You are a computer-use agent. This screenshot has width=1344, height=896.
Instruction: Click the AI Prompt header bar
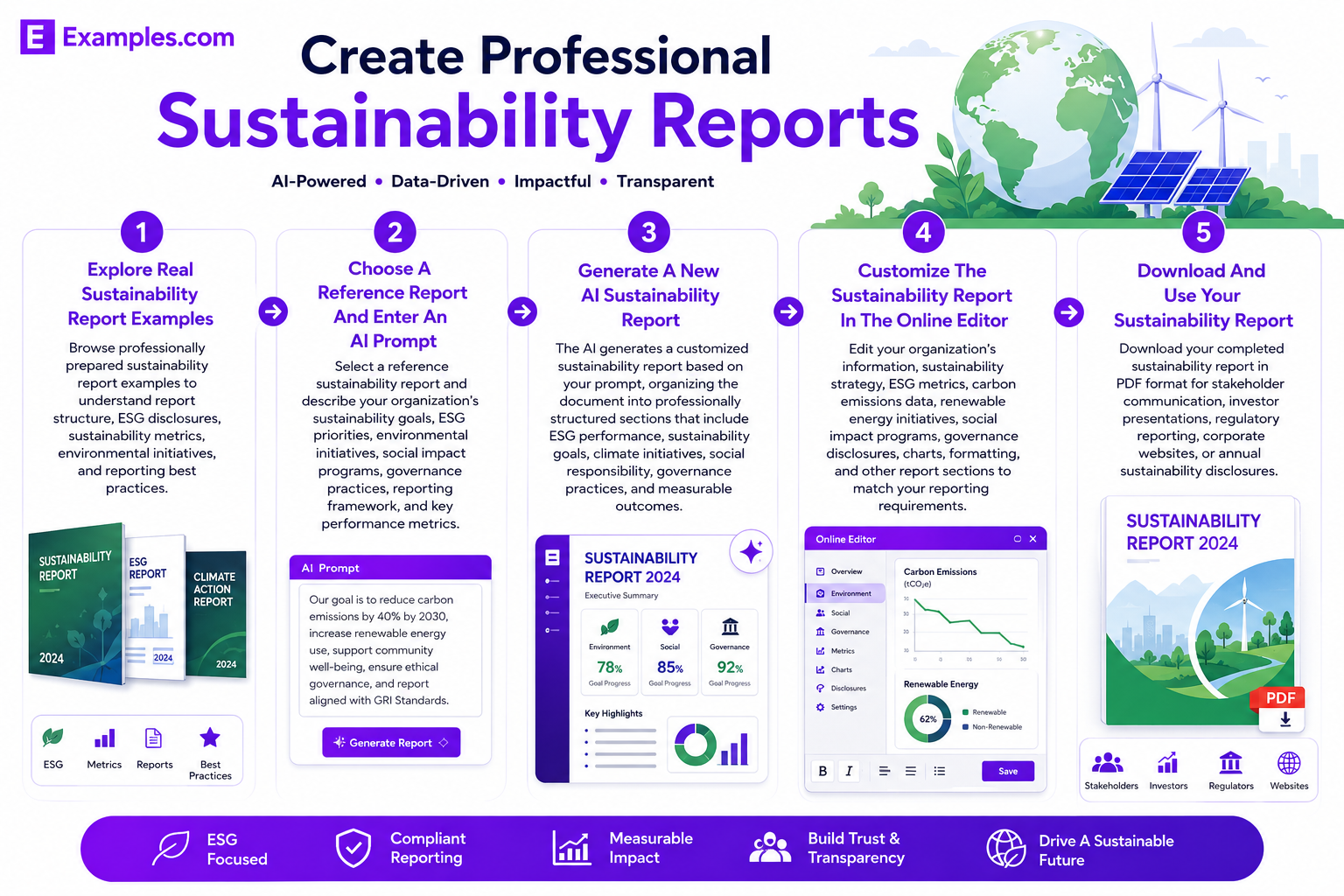coord(390,568)
